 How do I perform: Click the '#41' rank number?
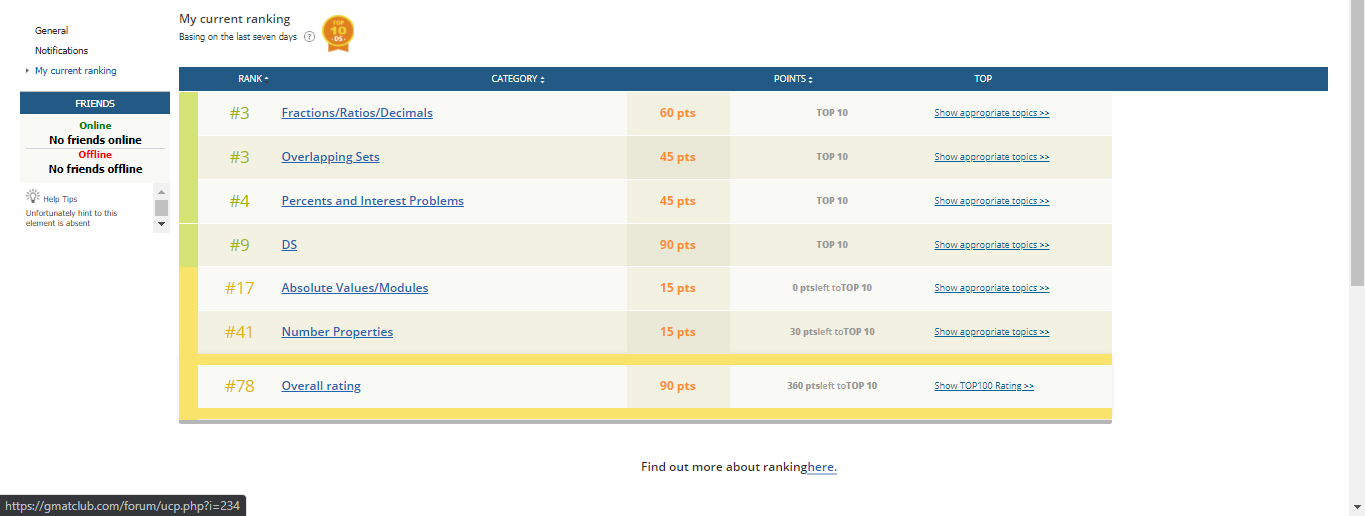239,332
